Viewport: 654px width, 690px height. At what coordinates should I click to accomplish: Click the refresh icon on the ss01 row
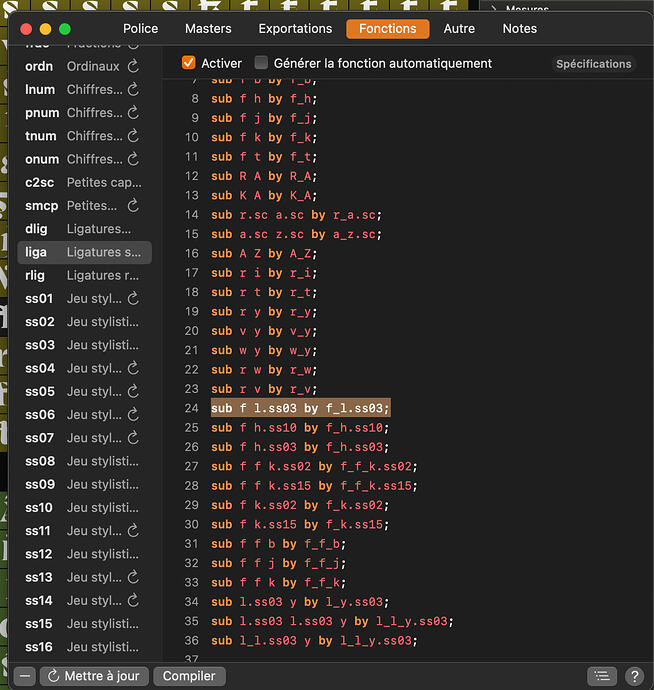coord(134,299)
